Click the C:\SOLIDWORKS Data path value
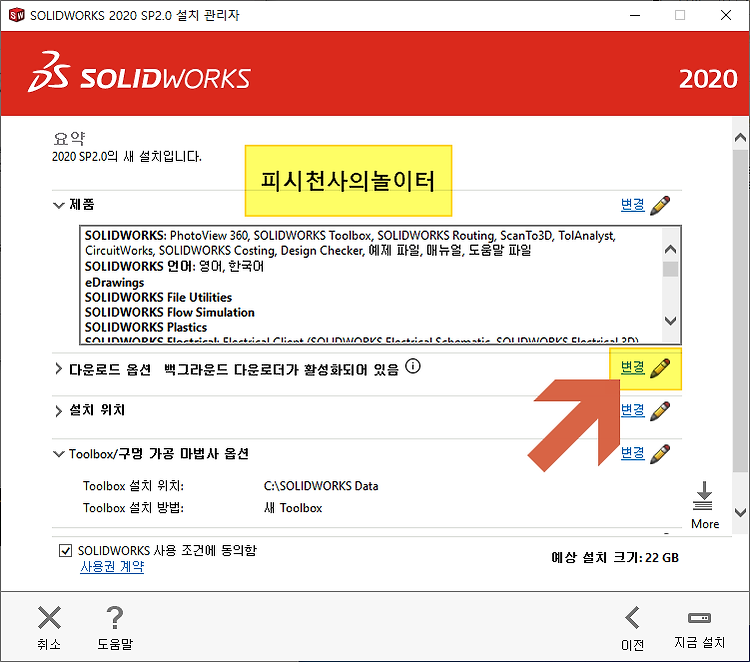The image size is (750, 662). [321, 486]
